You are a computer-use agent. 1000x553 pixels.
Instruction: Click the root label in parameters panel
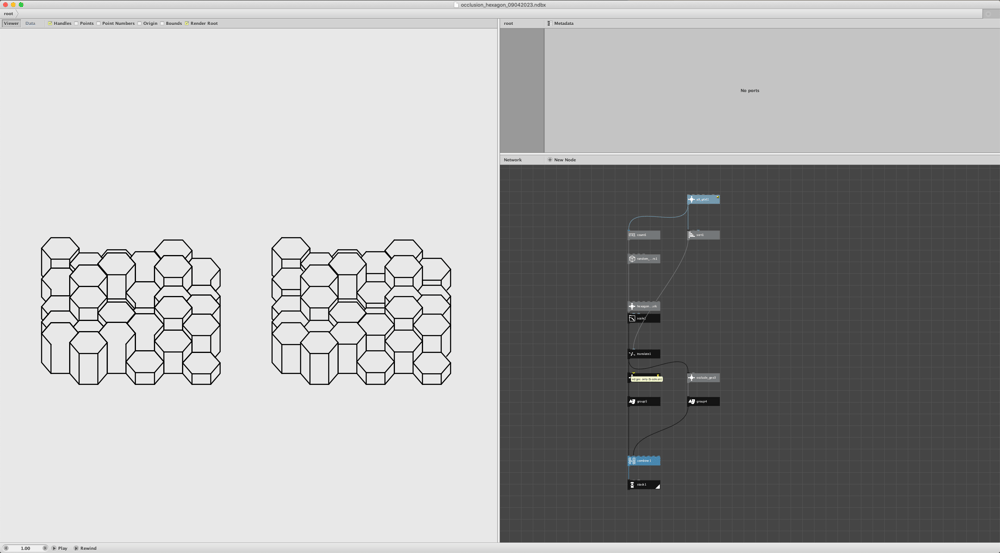coord(508,23)
